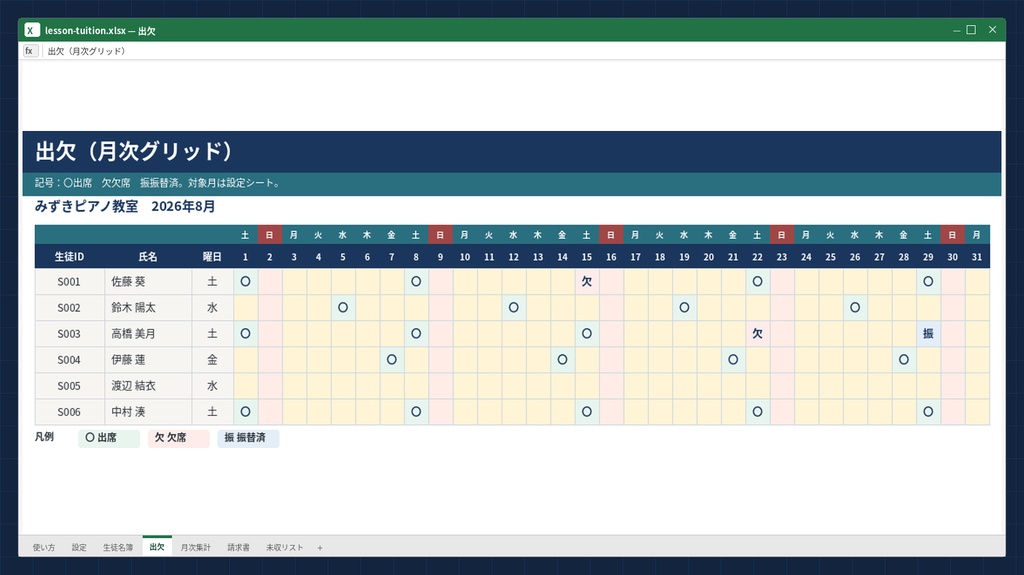Select S001 attendance cell for day 1
The width and height of the screenshot is (1024, 575).
click(x=246, y=282)
